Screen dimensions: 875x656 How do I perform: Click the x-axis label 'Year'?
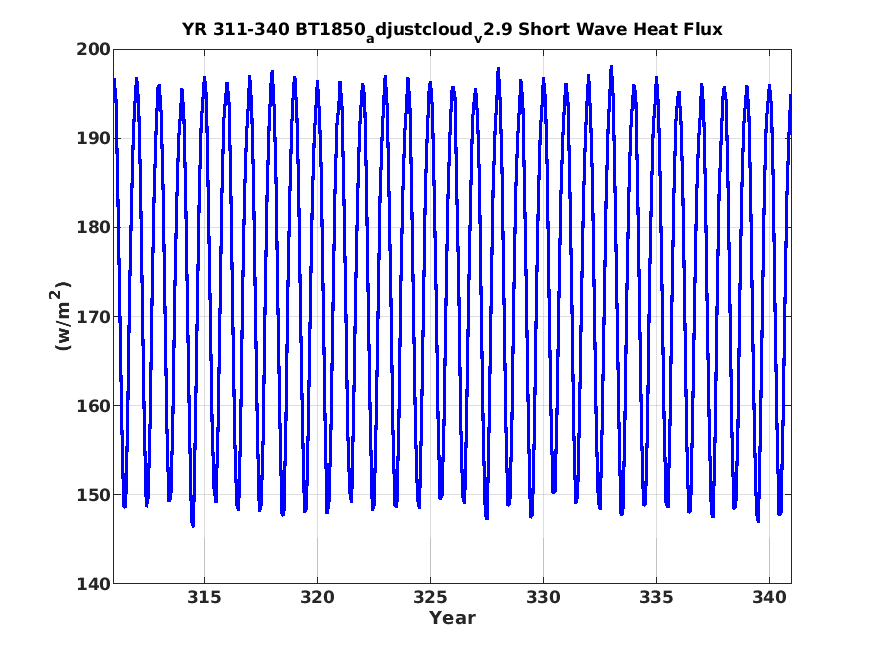pos(452,618)
